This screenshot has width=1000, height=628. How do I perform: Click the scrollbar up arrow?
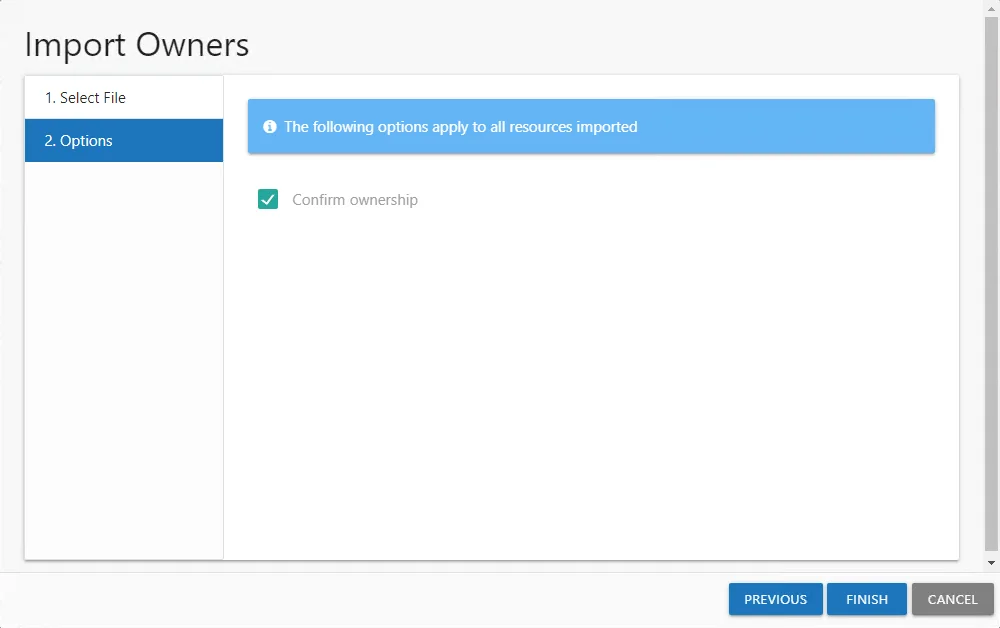991,8
